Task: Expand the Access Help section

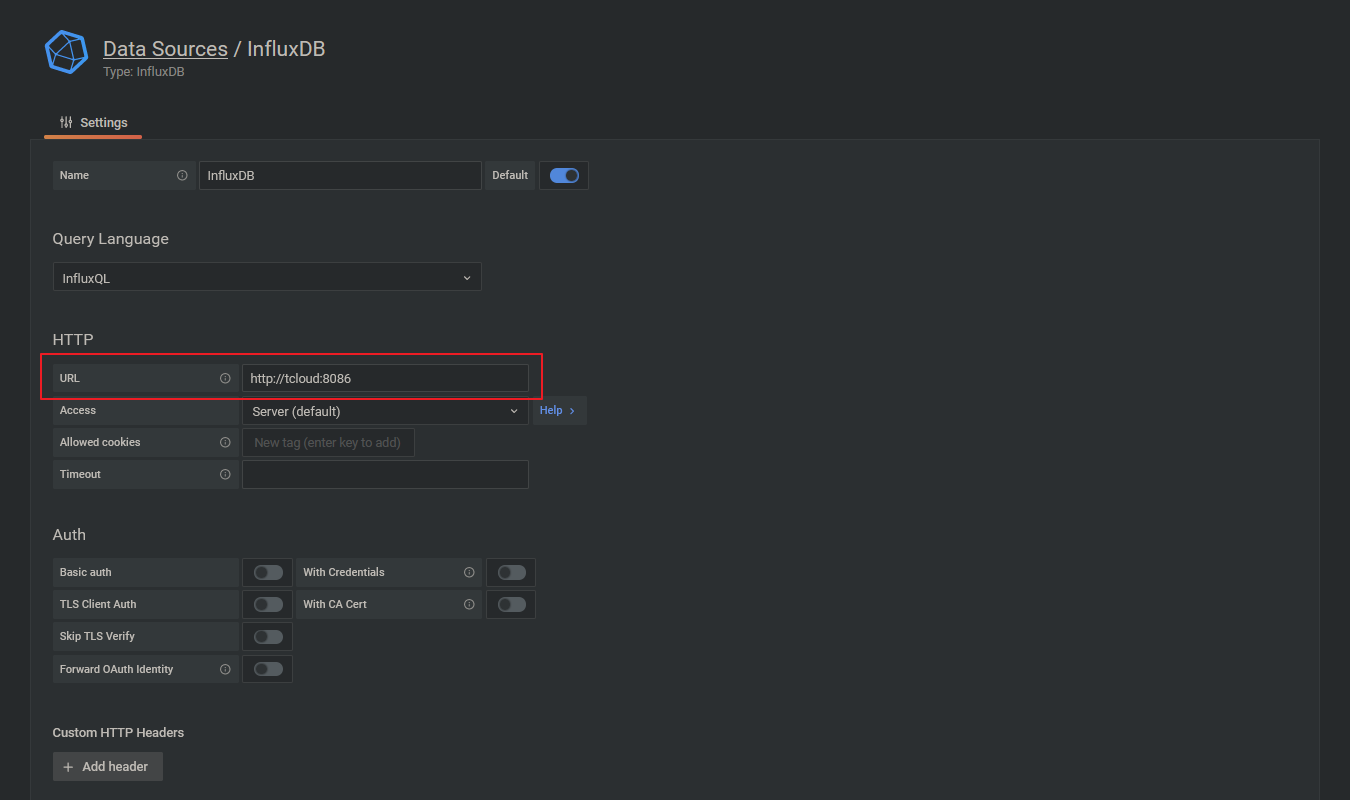Action: (559, 410)
